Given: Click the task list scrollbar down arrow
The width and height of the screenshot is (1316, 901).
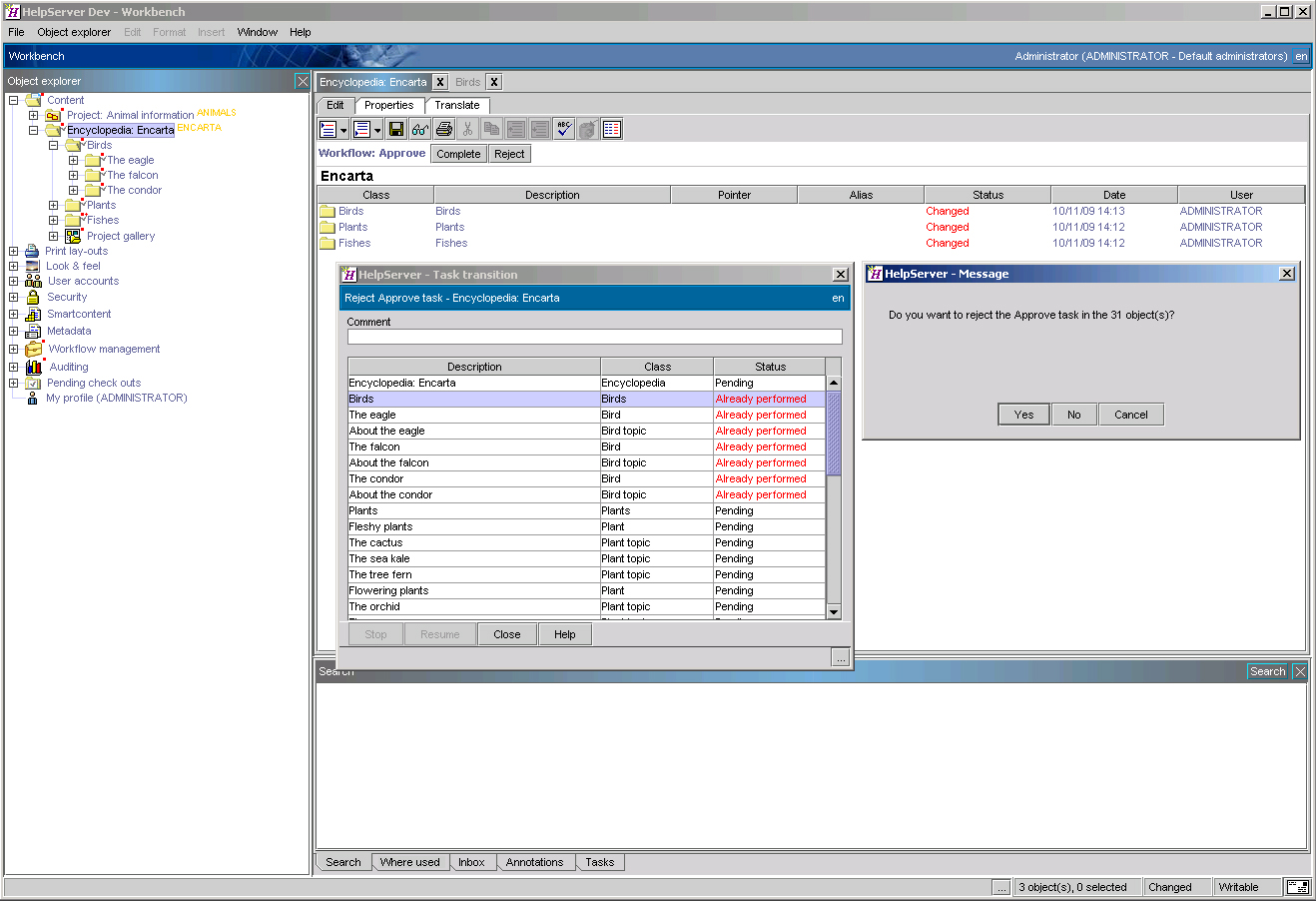Looking at the screenshot, I should tap(834, 611).
